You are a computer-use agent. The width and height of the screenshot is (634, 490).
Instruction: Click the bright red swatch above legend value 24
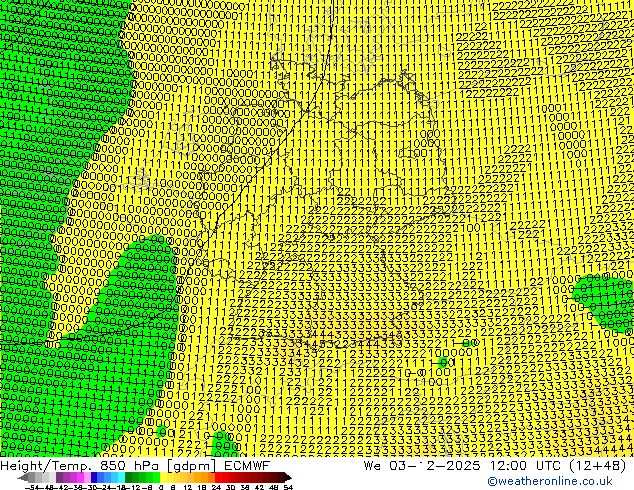(x=218, y=477)
